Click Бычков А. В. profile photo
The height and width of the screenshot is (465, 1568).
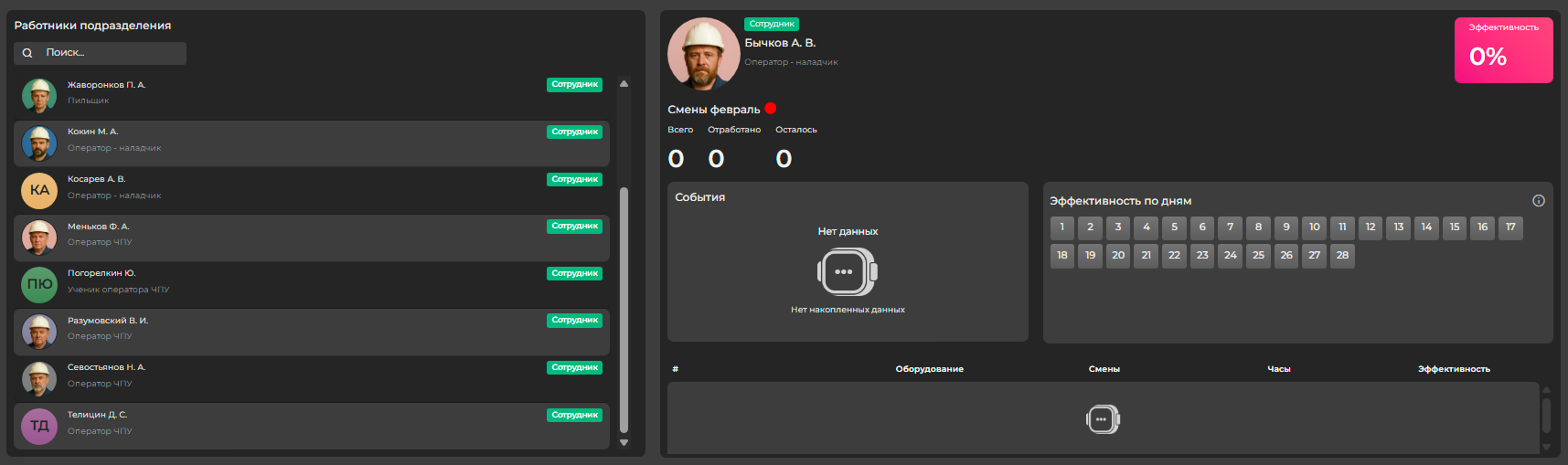(703, 53)
